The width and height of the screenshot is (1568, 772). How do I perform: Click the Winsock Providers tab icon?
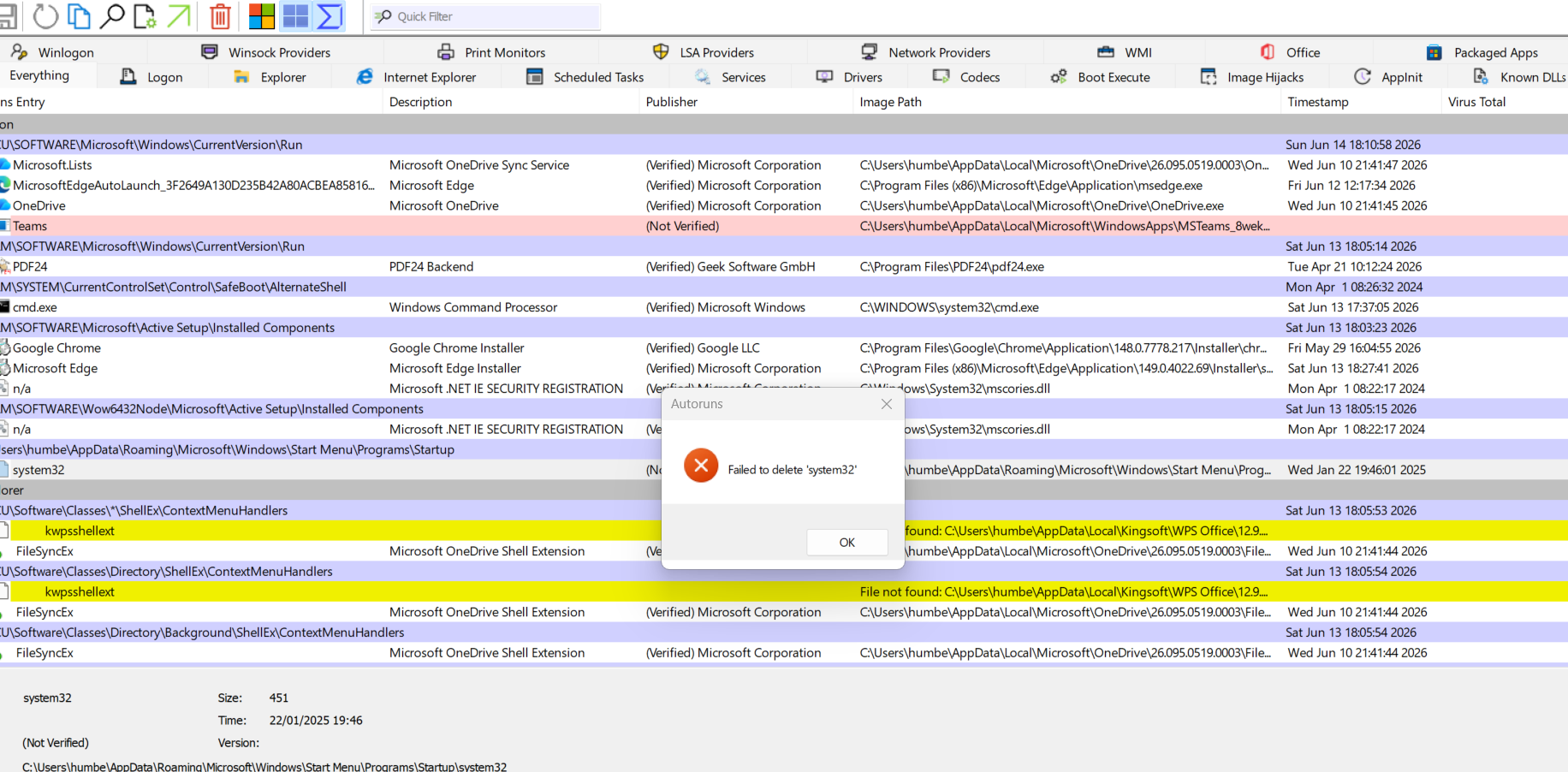point(210,52)
